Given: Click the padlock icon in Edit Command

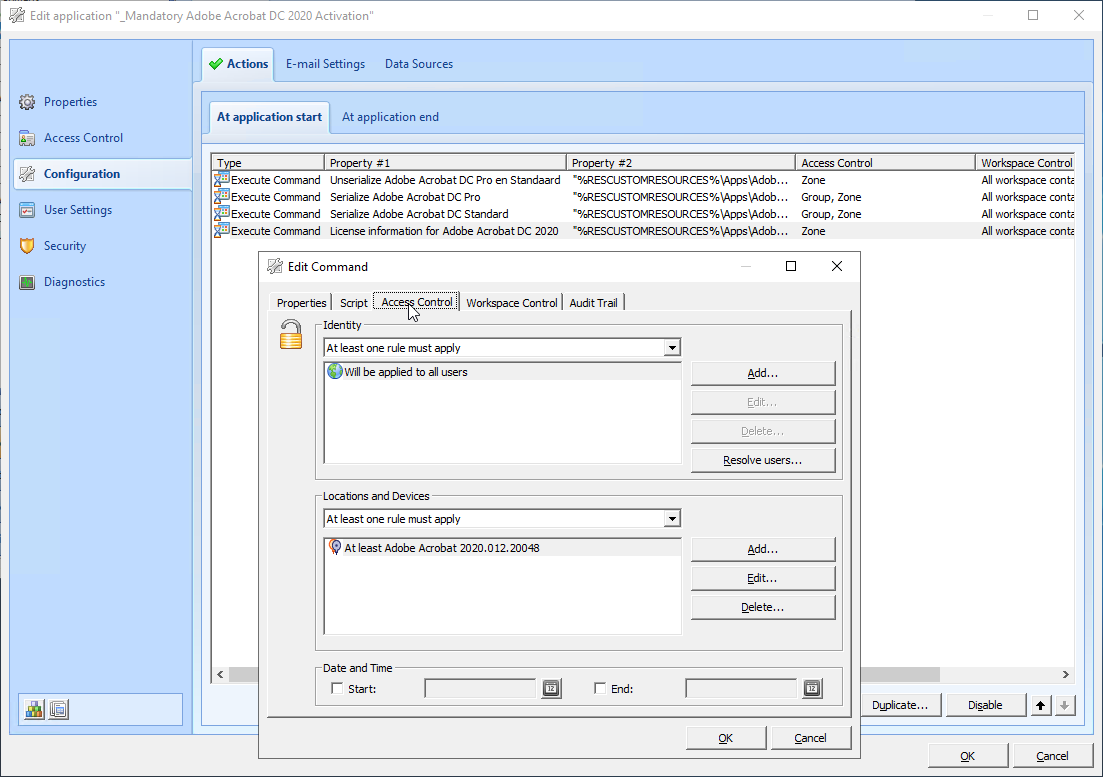Looking at the screenshot, I should point(291,334).
